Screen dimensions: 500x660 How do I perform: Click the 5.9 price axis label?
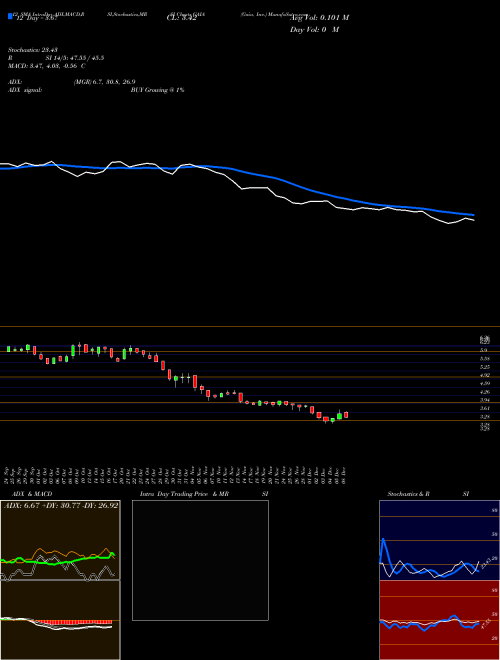(484, 350)
